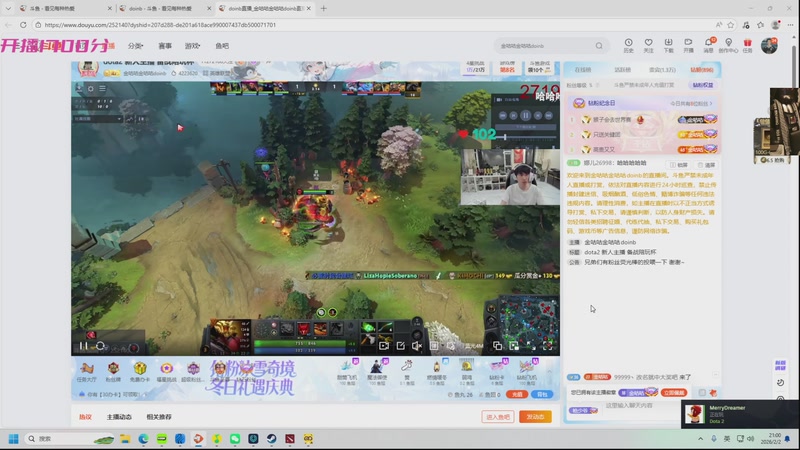
Task: Open the 消息 notification bell
Action: click(x=708, y=45)
